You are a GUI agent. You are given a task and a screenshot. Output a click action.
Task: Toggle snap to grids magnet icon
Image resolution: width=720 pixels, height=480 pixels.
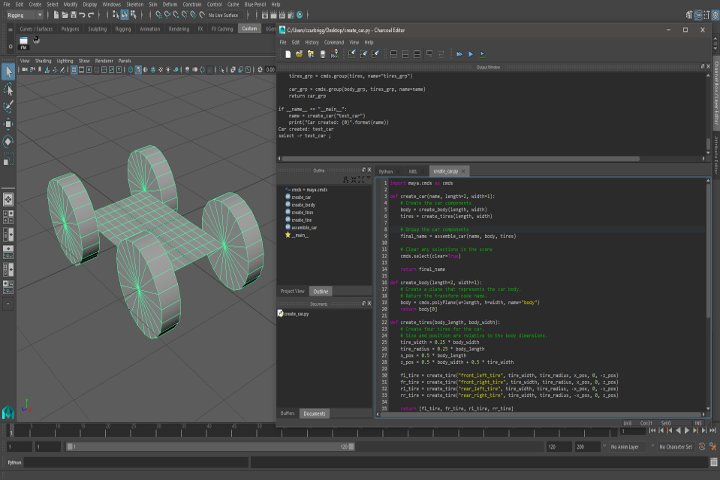[x=158, y=15]
